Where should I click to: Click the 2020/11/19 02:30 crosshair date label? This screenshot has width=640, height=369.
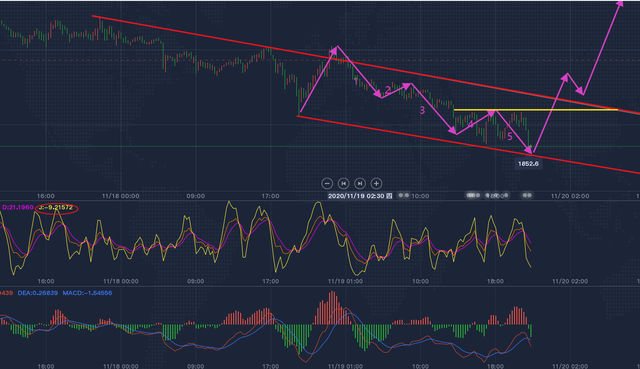pyautogui.click(x=360, y=196)
